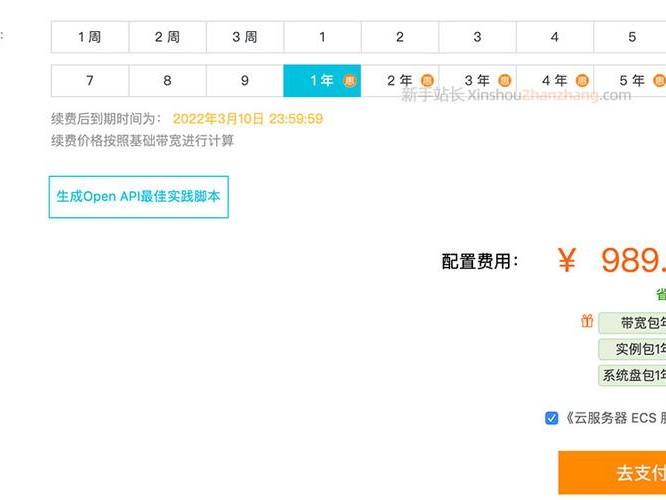Screen dimensions: 666x500
Task: Select the 2 周 renewal duration
Action: (x=167, y=37)
